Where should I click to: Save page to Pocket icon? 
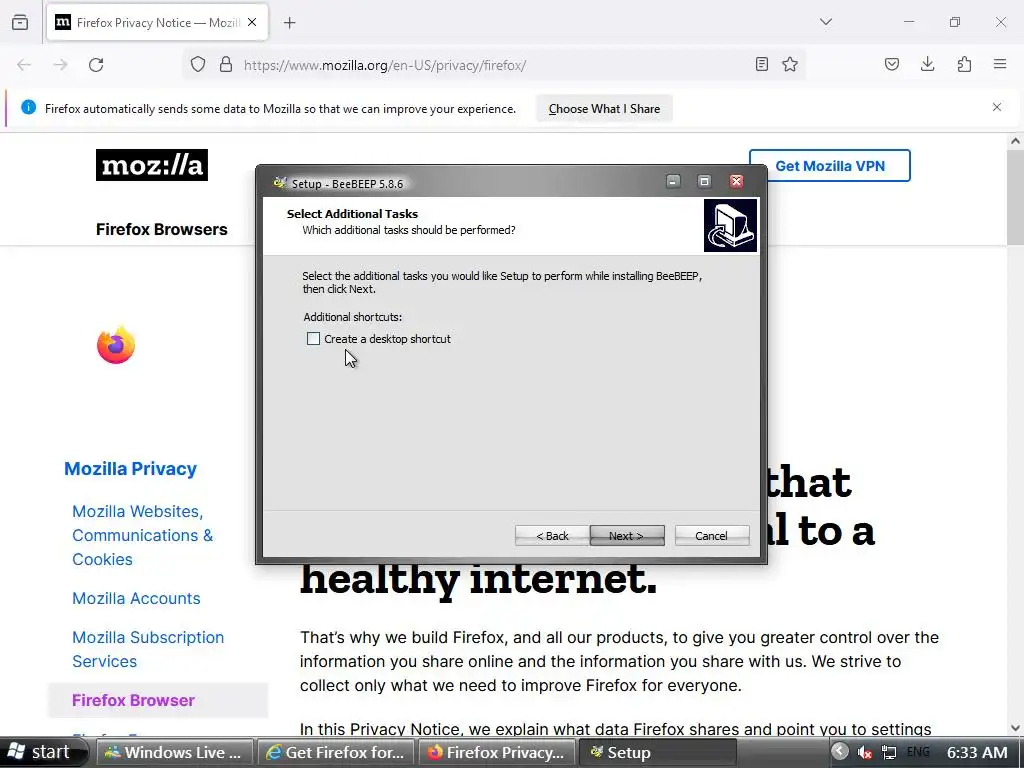point(892,65)
